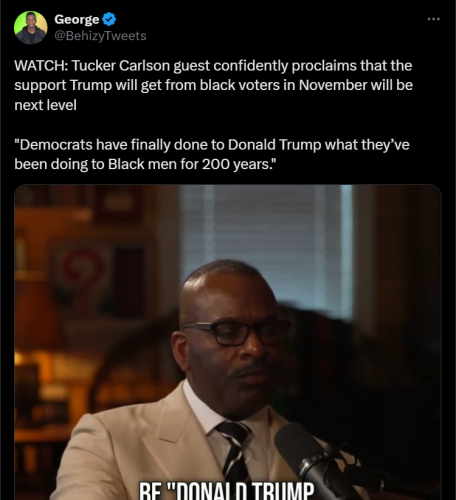This screenshot has height=500, width=456.
Task: Visit the display name George profile link
Action: 77,19
